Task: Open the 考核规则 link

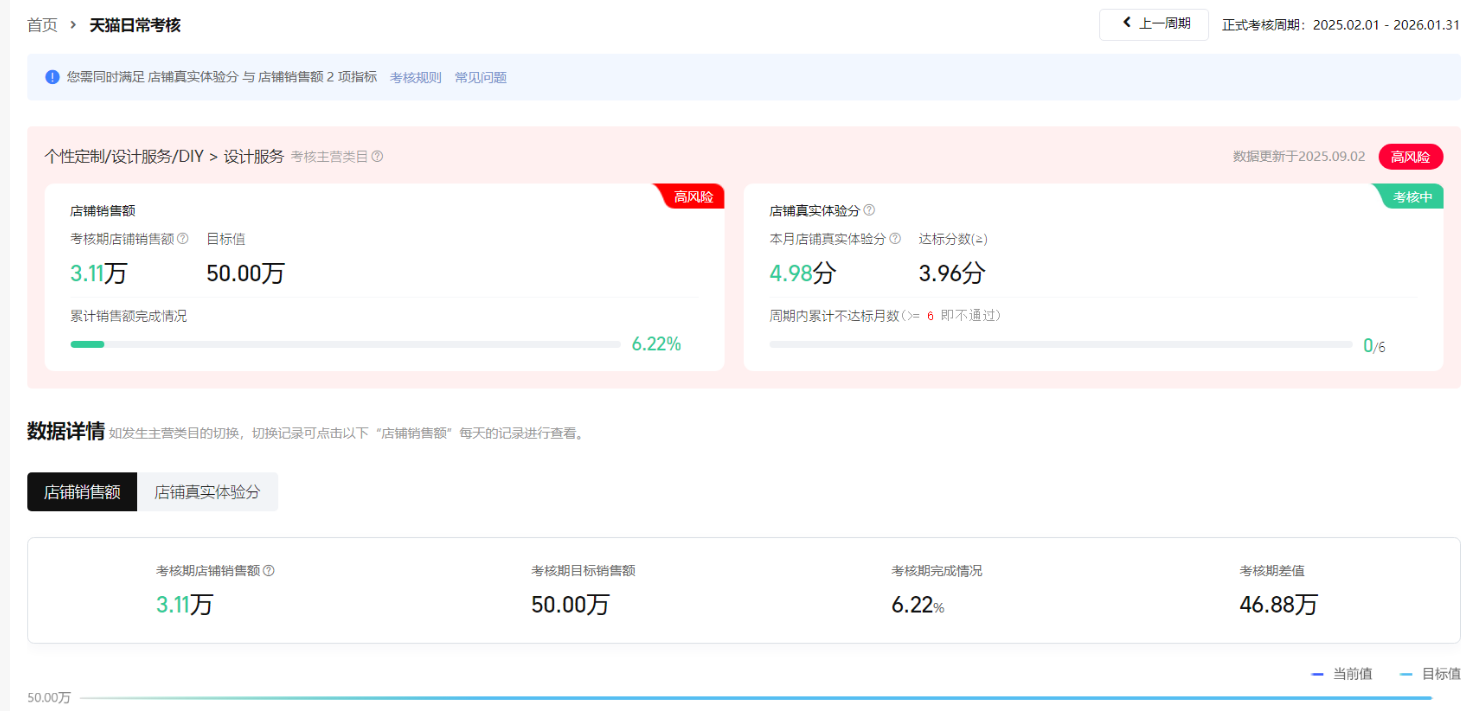Action: (415, 77)
